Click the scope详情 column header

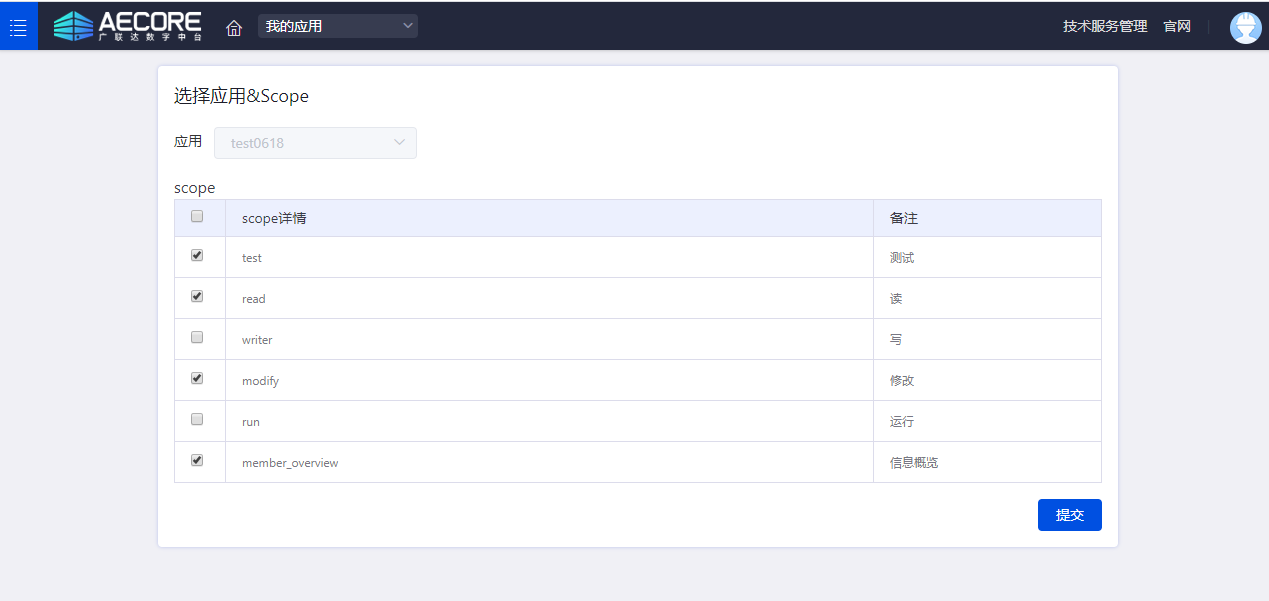274,218
